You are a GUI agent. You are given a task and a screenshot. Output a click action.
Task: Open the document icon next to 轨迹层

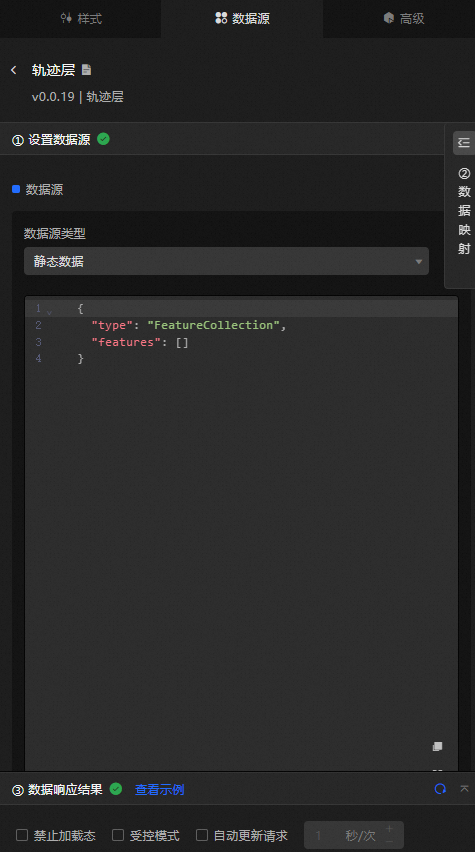pyautogui.click(x=86, y=70)
